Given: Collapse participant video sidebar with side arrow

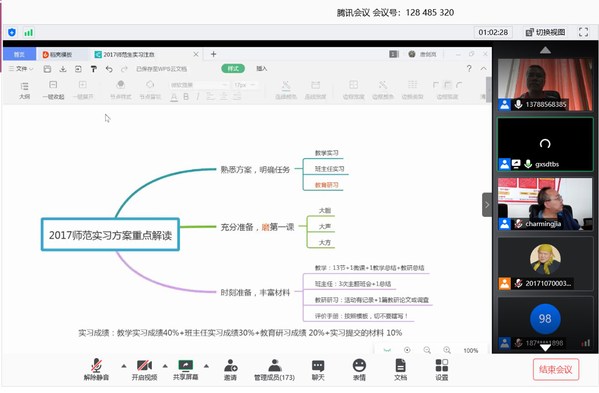Looking at the screenshot, I should 487,205.
